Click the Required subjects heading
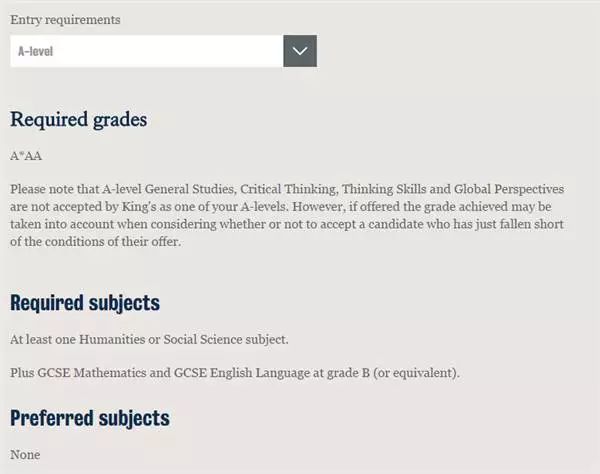 click(85, 303)
